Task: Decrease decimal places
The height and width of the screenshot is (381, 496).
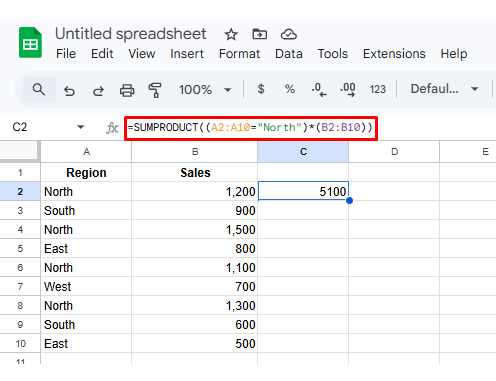Action: (x=319, y=90)
